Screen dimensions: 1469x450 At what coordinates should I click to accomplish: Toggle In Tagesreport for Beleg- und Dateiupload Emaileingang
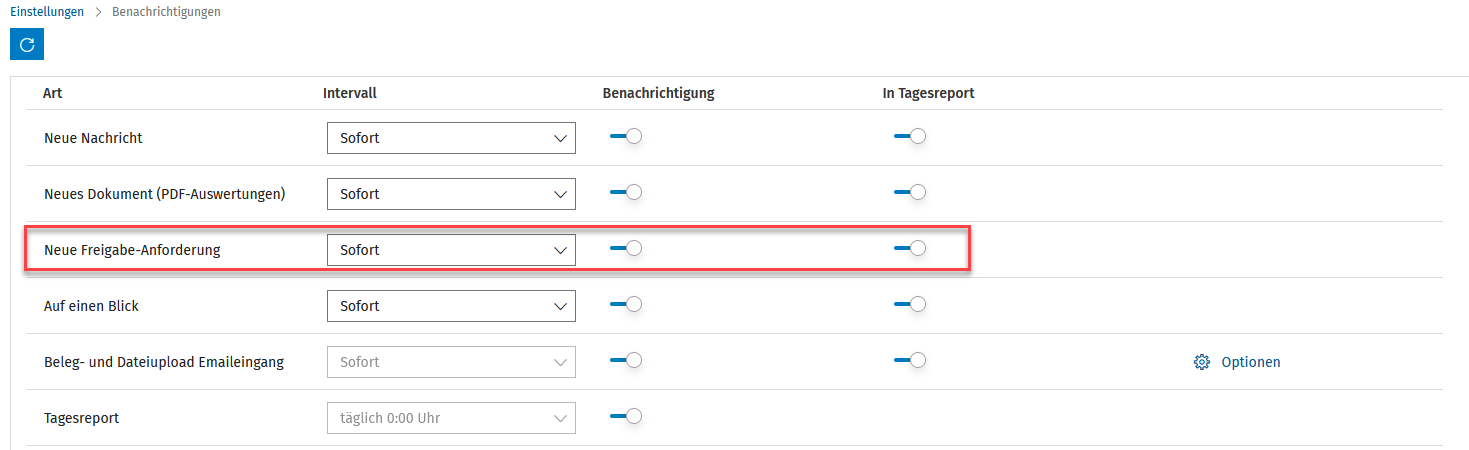(910, 361)
